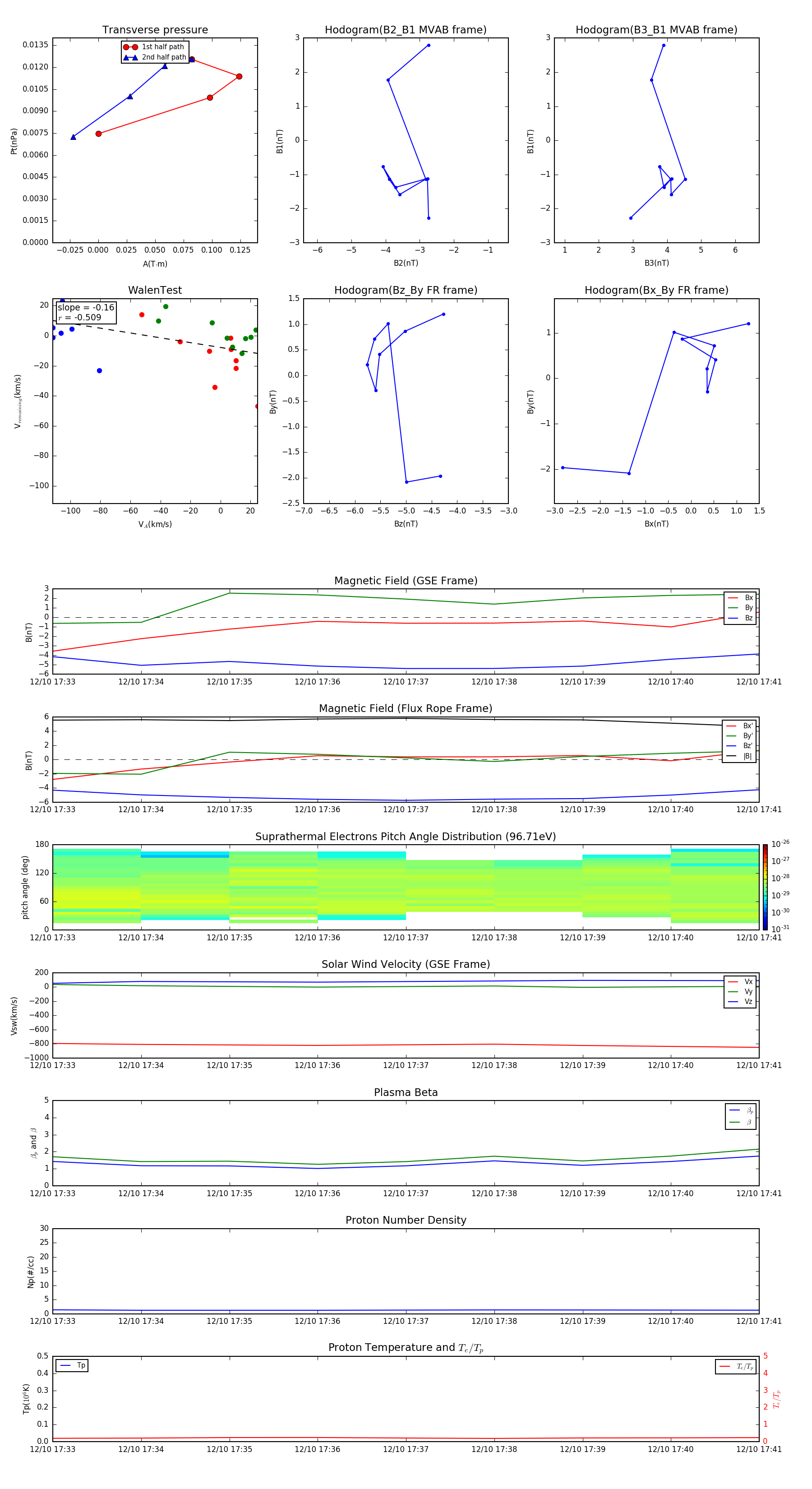Screen dimensions: 812x1489
Task: Click 'Solar Wind Velocity (GSE Frame)' title
Action: [x=406, y=964]
